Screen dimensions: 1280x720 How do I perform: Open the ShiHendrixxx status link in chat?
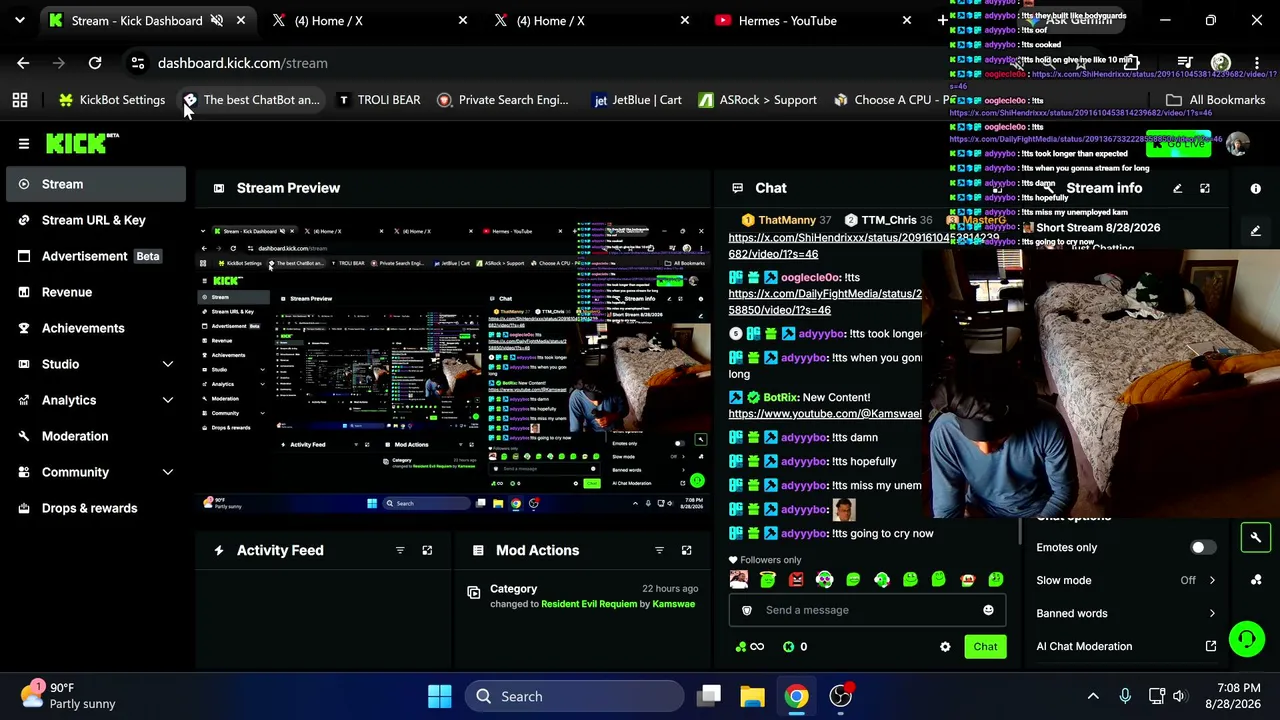point(825,246)
